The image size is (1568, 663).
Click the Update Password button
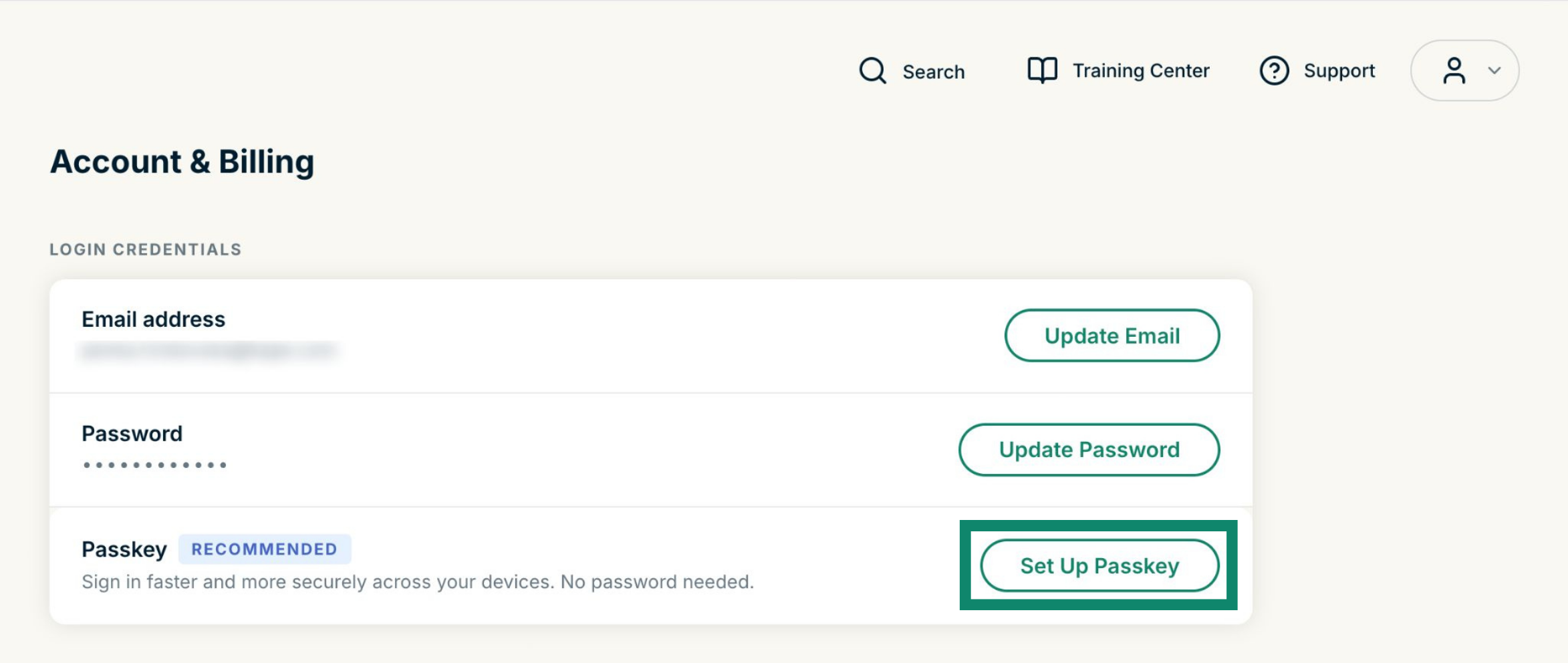1089,450
